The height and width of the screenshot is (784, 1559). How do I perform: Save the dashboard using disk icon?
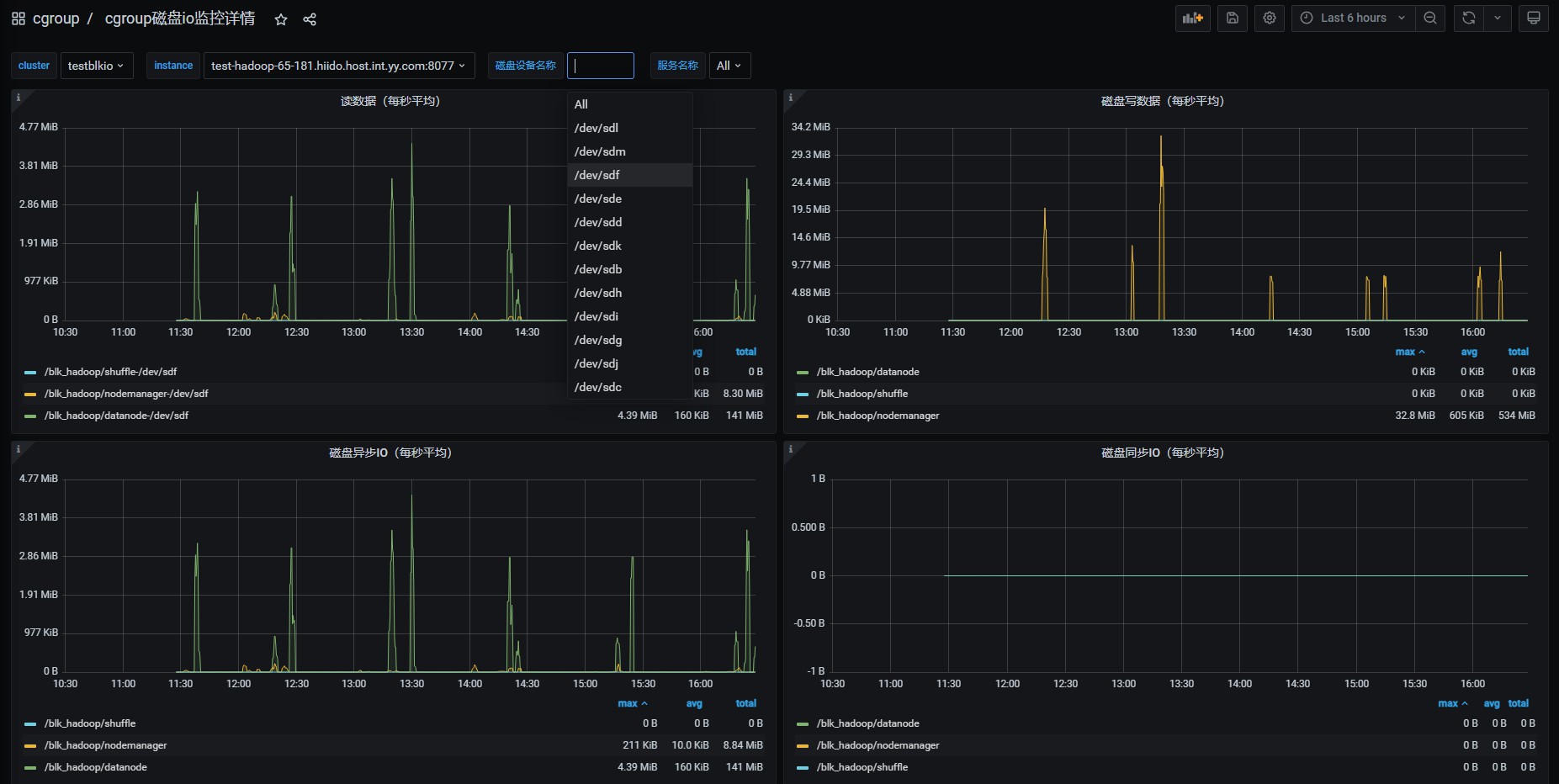(x=1232, y=18)
